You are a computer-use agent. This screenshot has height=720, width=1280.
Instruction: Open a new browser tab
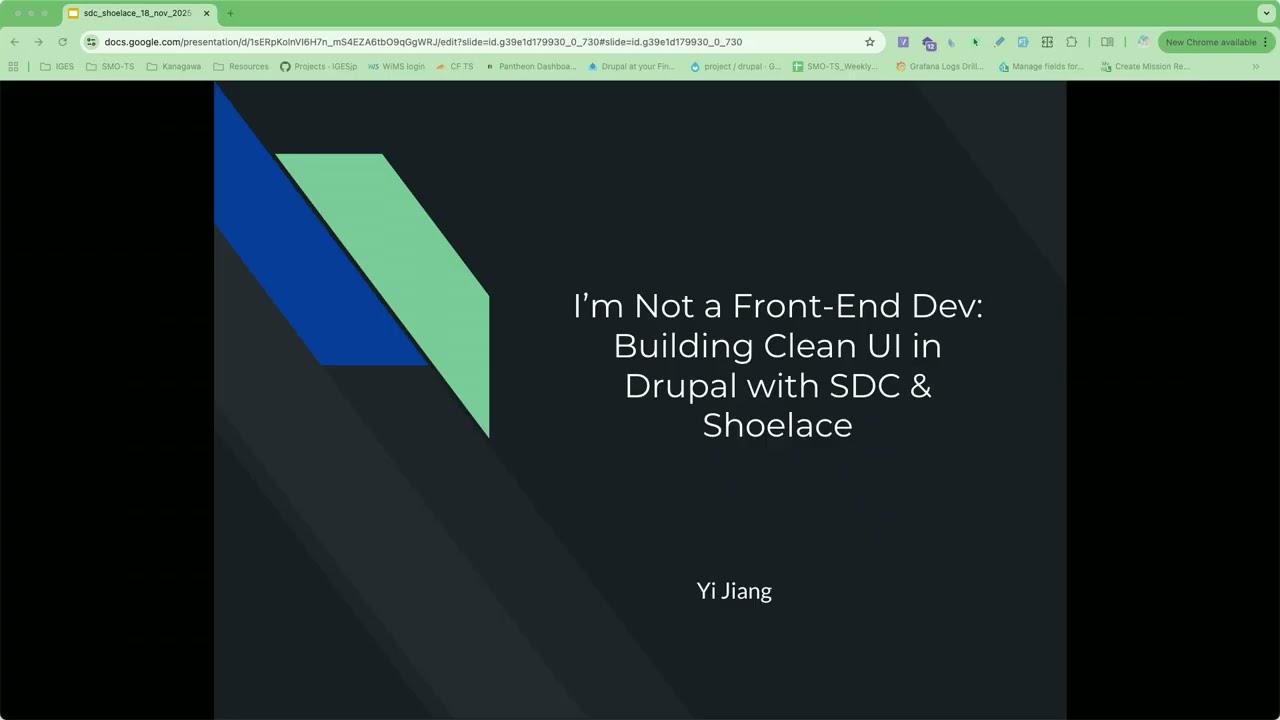pos(230,13)
